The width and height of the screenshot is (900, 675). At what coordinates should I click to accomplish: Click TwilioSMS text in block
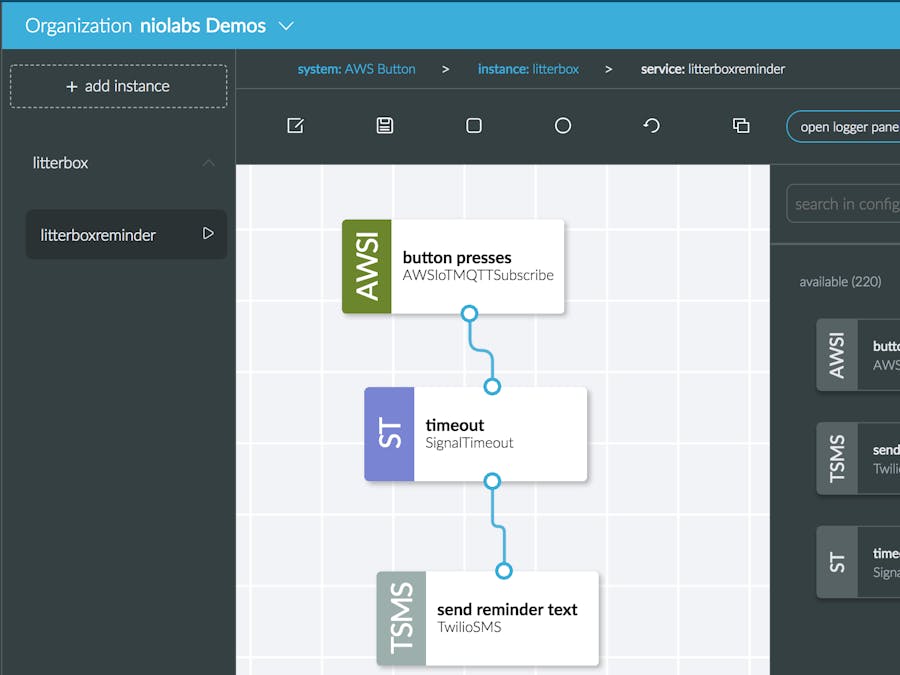(470, 627)
